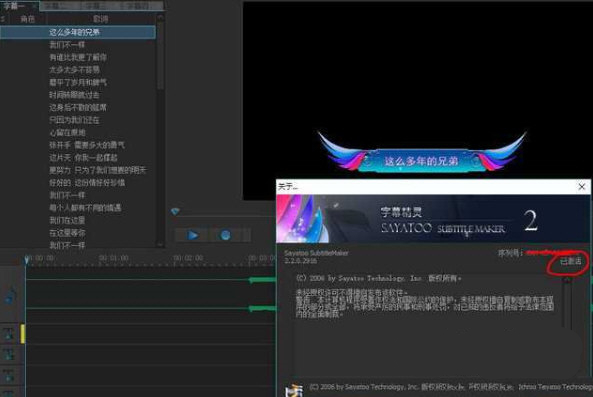593x397 pixels.
Task: Select lyric row 这么多年的兄弟
Action: tap(78, 32)
